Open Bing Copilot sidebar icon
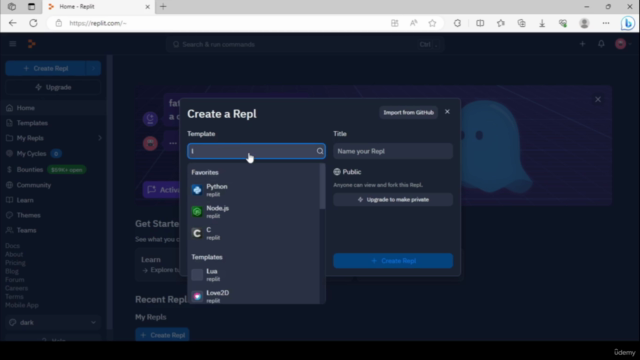This screenshot has height=360, width=640. click(x=627, y=23)
